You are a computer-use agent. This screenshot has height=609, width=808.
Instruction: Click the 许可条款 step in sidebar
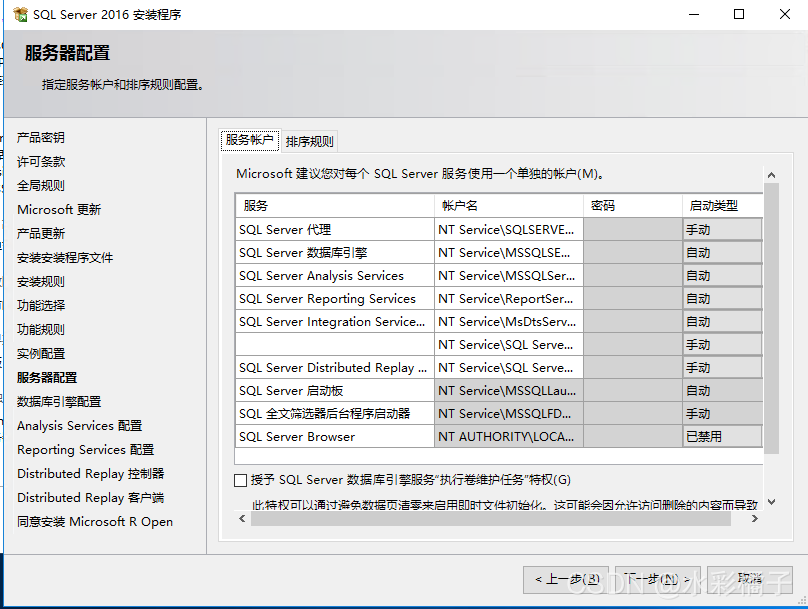[x=41, y=162]
